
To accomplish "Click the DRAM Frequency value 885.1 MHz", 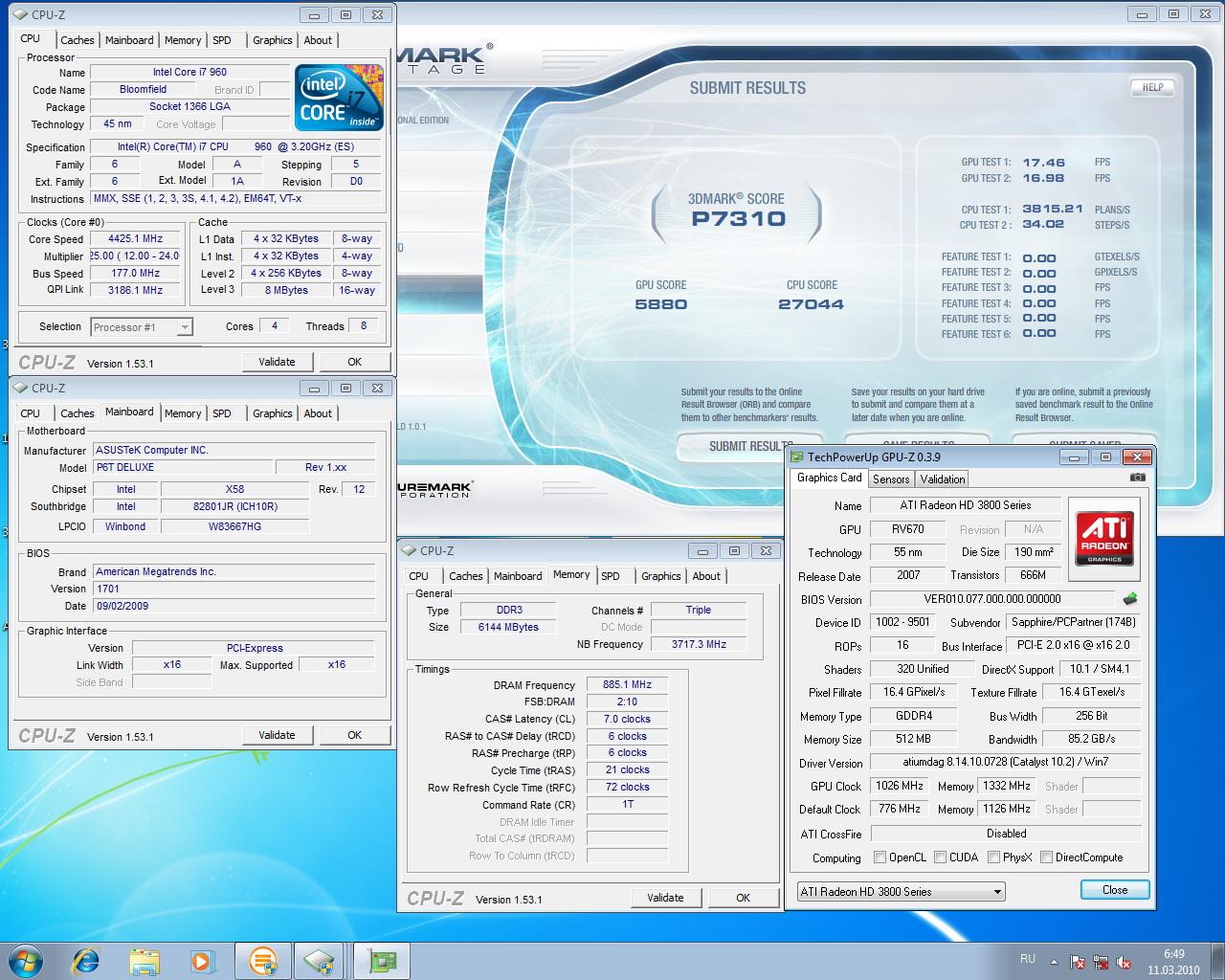I will pyautogui.click(x=628, y=685).
